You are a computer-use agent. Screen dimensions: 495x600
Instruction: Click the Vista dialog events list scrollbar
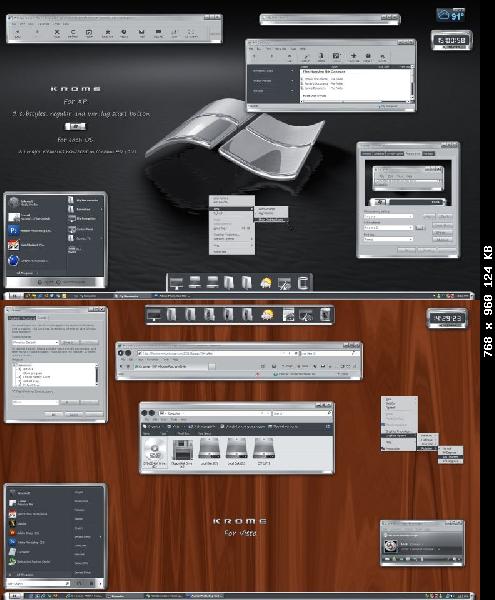click(96, 375)
